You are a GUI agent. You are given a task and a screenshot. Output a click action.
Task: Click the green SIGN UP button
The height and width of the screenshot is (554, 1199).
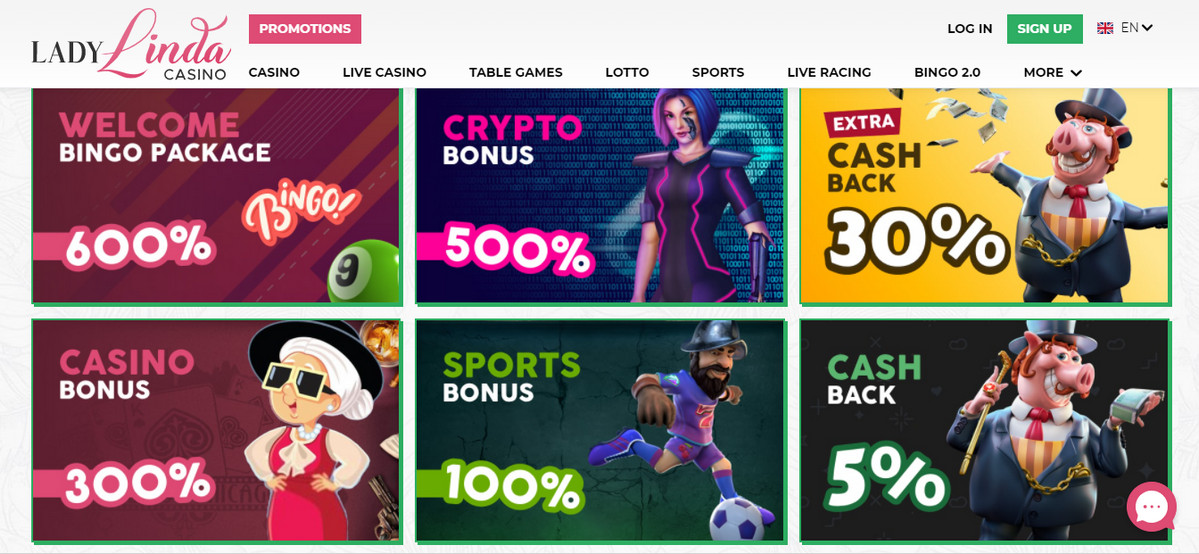coord(1045,29)
